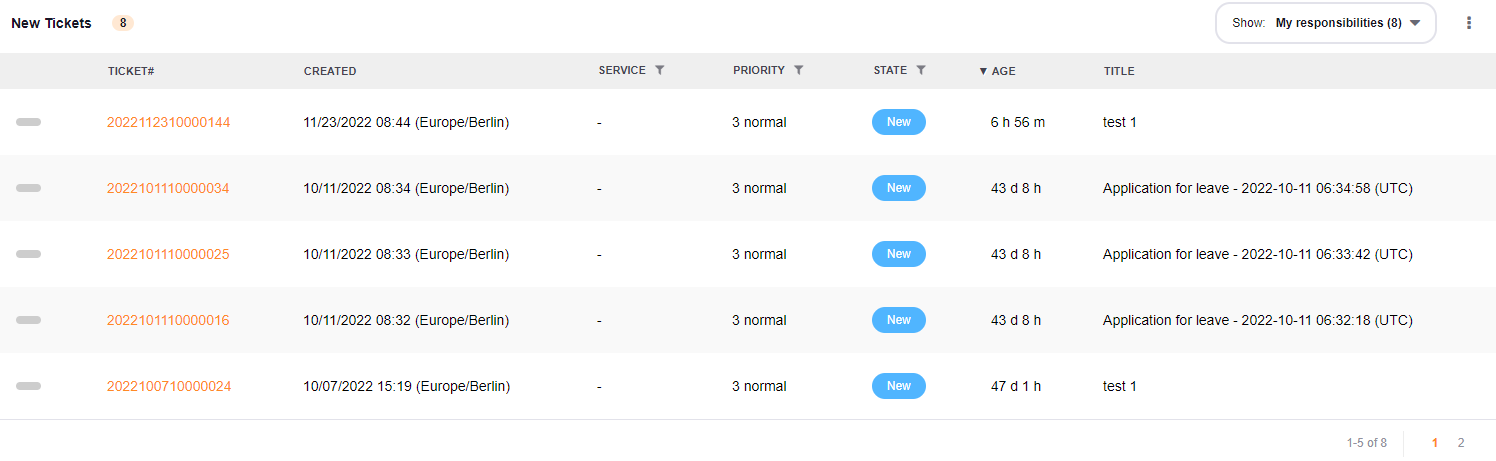Click the New state badge on first ticket
The image size is (1496, 461).
(898, 122)
